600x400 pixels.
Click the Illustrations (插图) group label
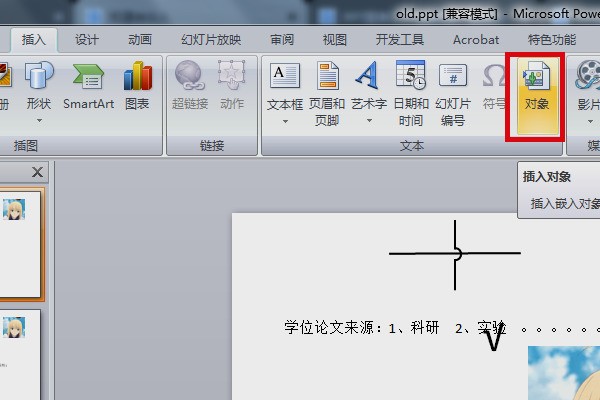(x=26, y=145)
